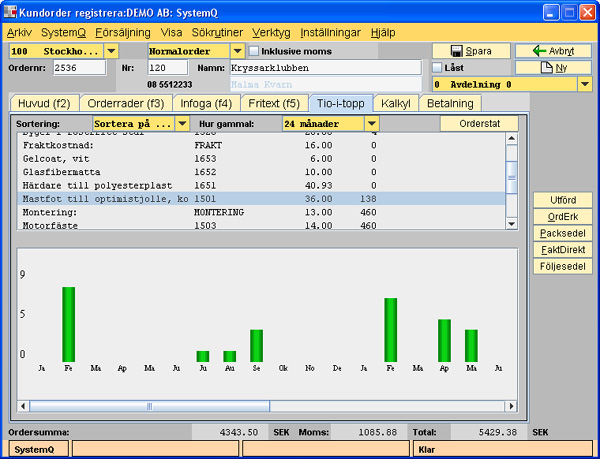Open the SystemQ menu
This screenshot has width=600, height=459.
click(x=64, y=33)
